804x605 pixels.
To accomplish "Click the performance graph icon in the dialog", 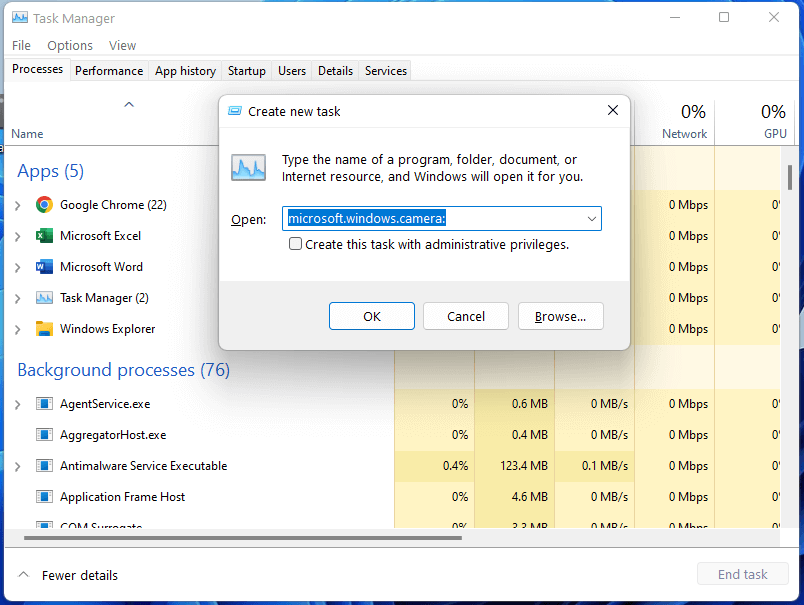I will tap(249, 168).
